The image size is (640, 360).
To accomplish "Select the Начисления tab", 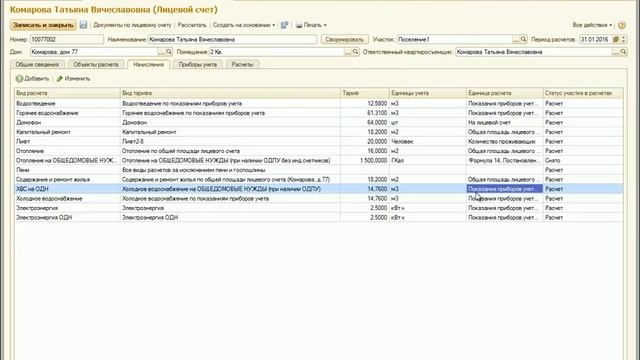I will coord(149,64).
